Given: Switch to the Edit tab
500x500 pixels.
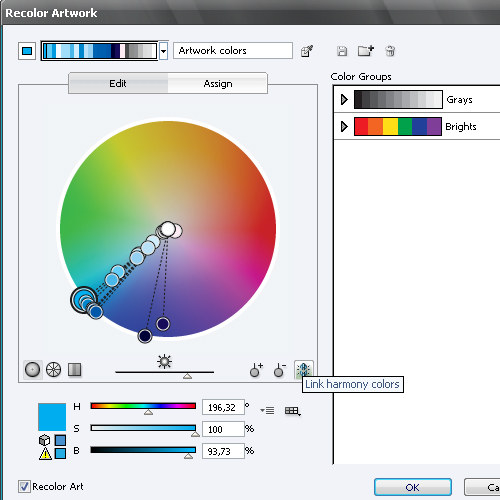Looking at the screenshot, I should click(x=118, y=83).
